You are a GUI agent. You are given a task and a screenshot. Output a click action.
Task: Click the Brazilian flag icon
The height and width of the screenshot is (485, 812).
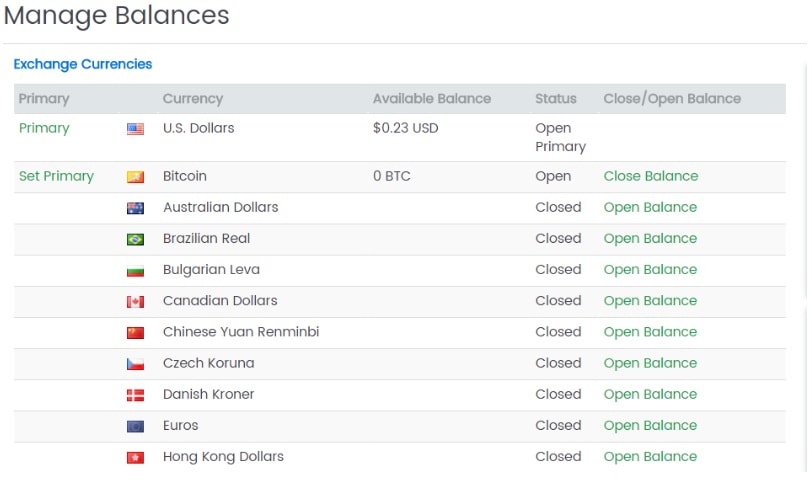[135, 239]
